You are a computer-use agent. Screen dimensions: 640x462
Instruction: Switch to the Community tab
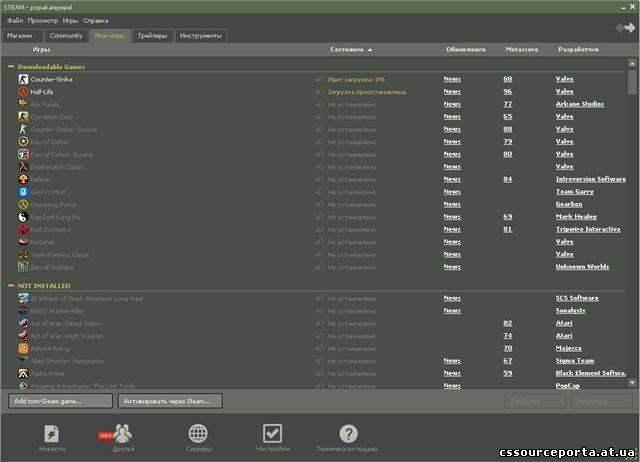[x=66, y=36]
